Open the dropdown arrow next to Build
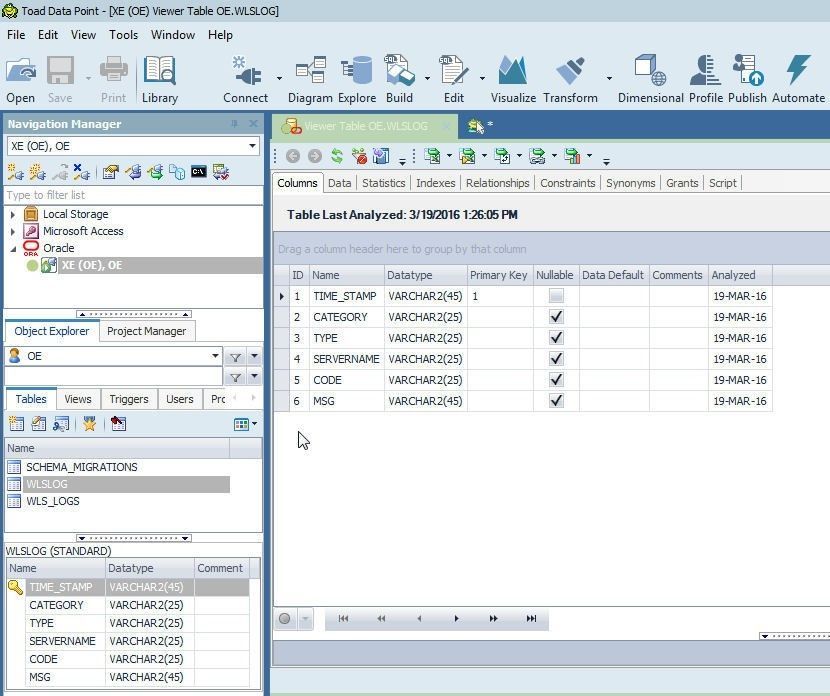 click(427, 78)
